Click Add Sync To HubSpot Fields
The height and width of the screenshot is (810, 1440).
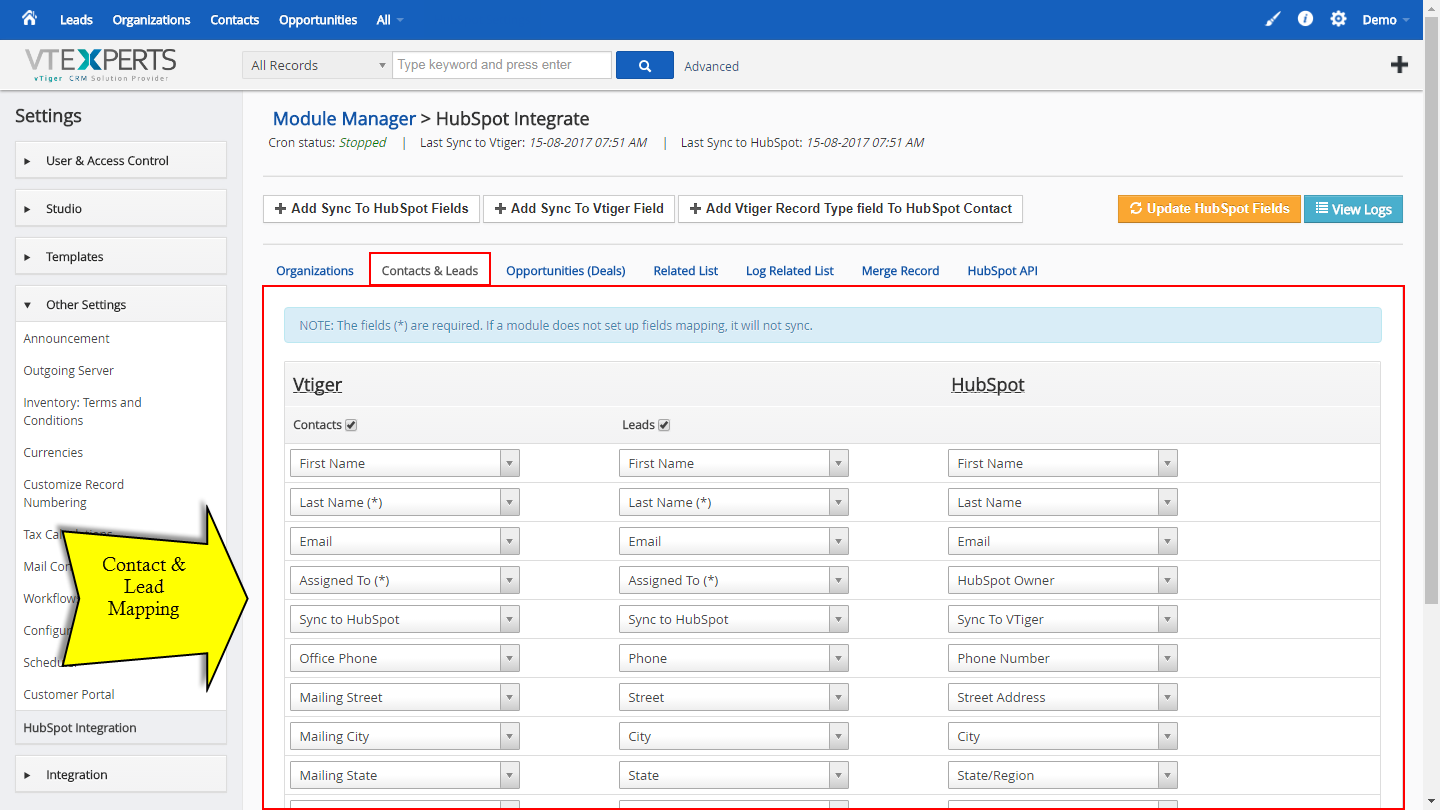(x=372, y=209)
